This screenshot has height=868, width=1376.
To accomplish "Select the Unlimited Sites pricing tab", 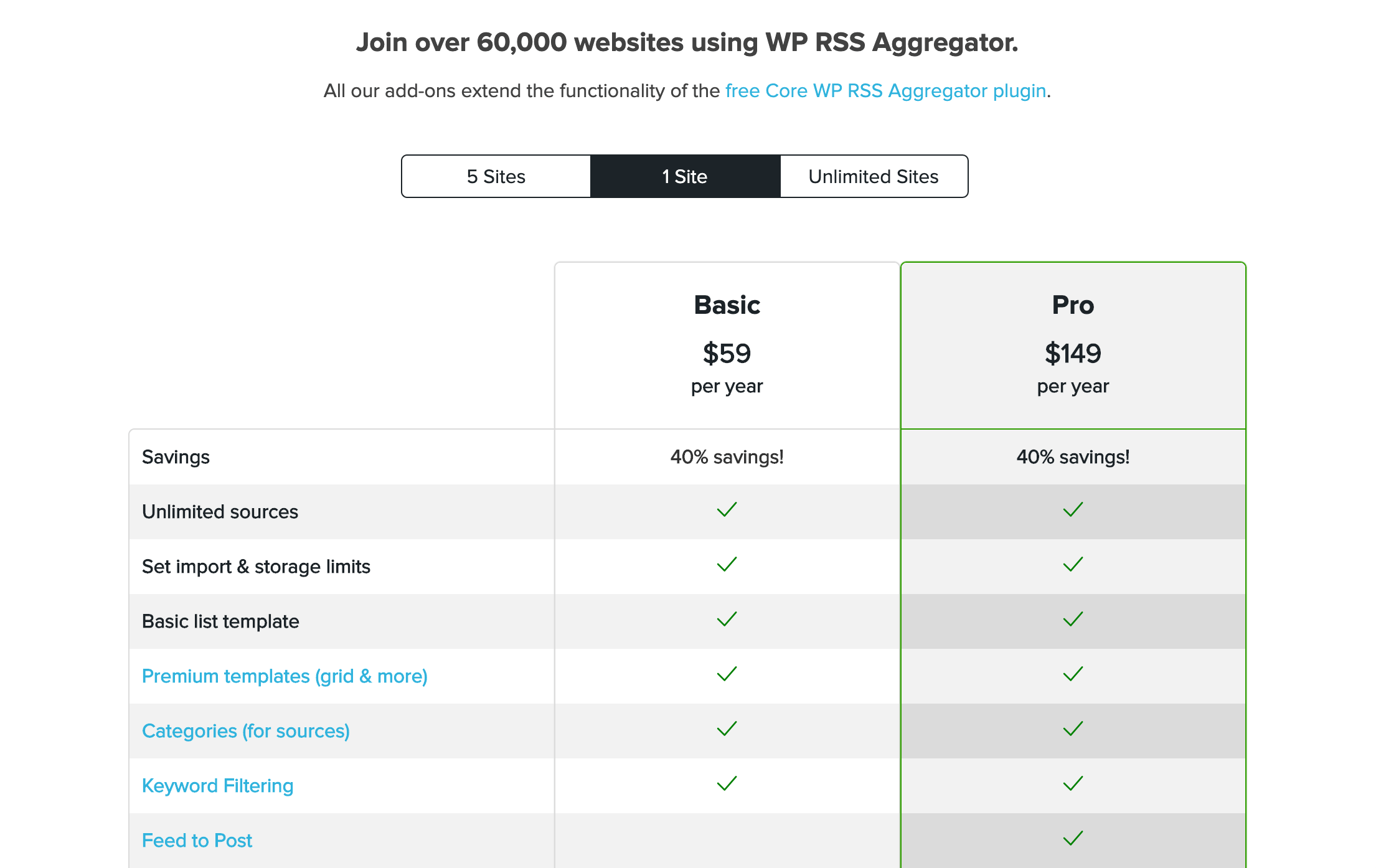I will 874,176.
